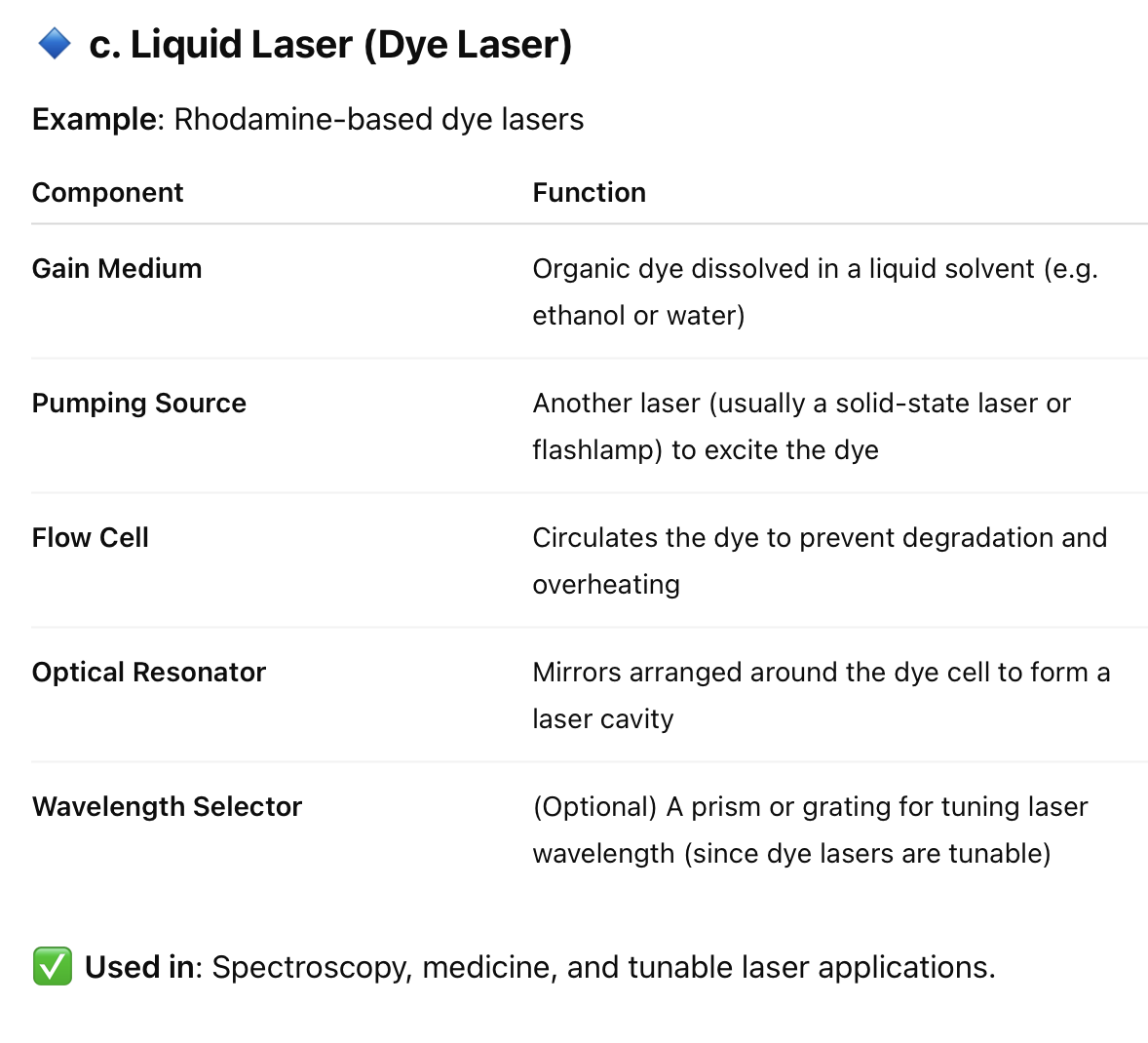This screenshot has height=1043, width=1148.
Task: Select the 'Gain Medium' row label
Action: (117, 269)
